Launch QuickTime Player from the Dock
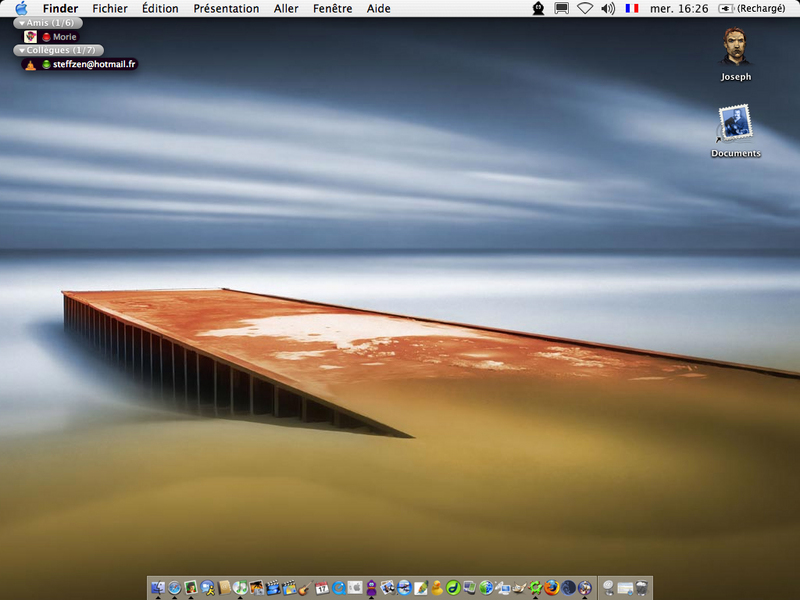 click(x=338, y=588)
